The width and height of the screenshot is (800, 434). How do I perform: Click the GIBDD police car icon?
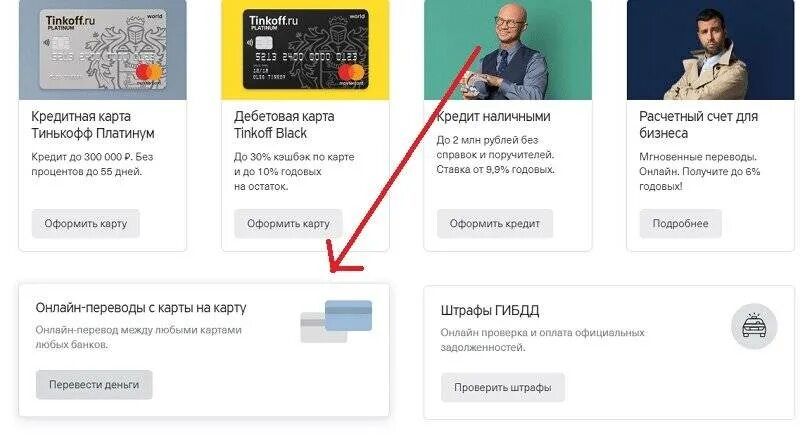754,326
